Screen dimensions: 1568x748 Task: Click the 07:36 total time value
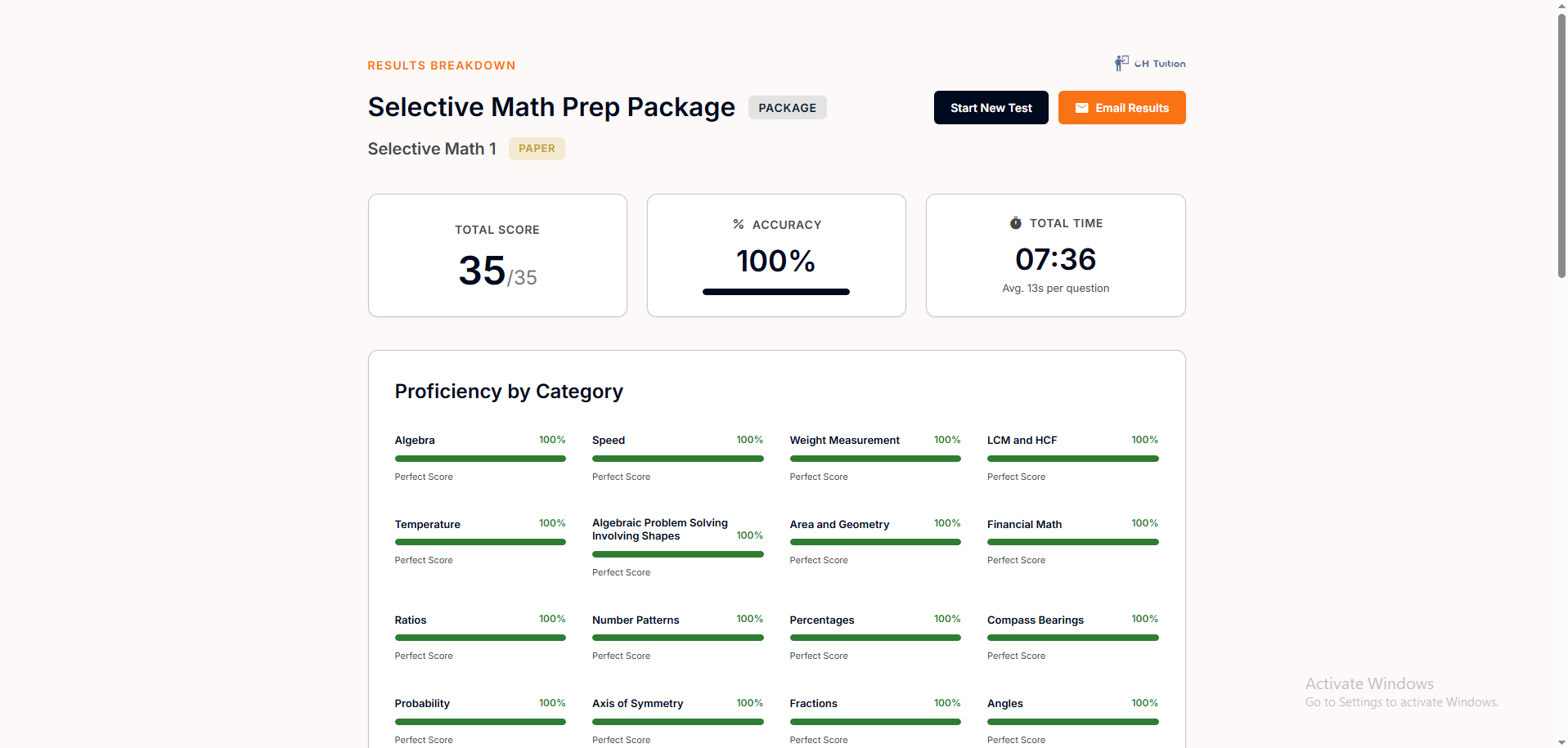click(x=1055, y=259)
